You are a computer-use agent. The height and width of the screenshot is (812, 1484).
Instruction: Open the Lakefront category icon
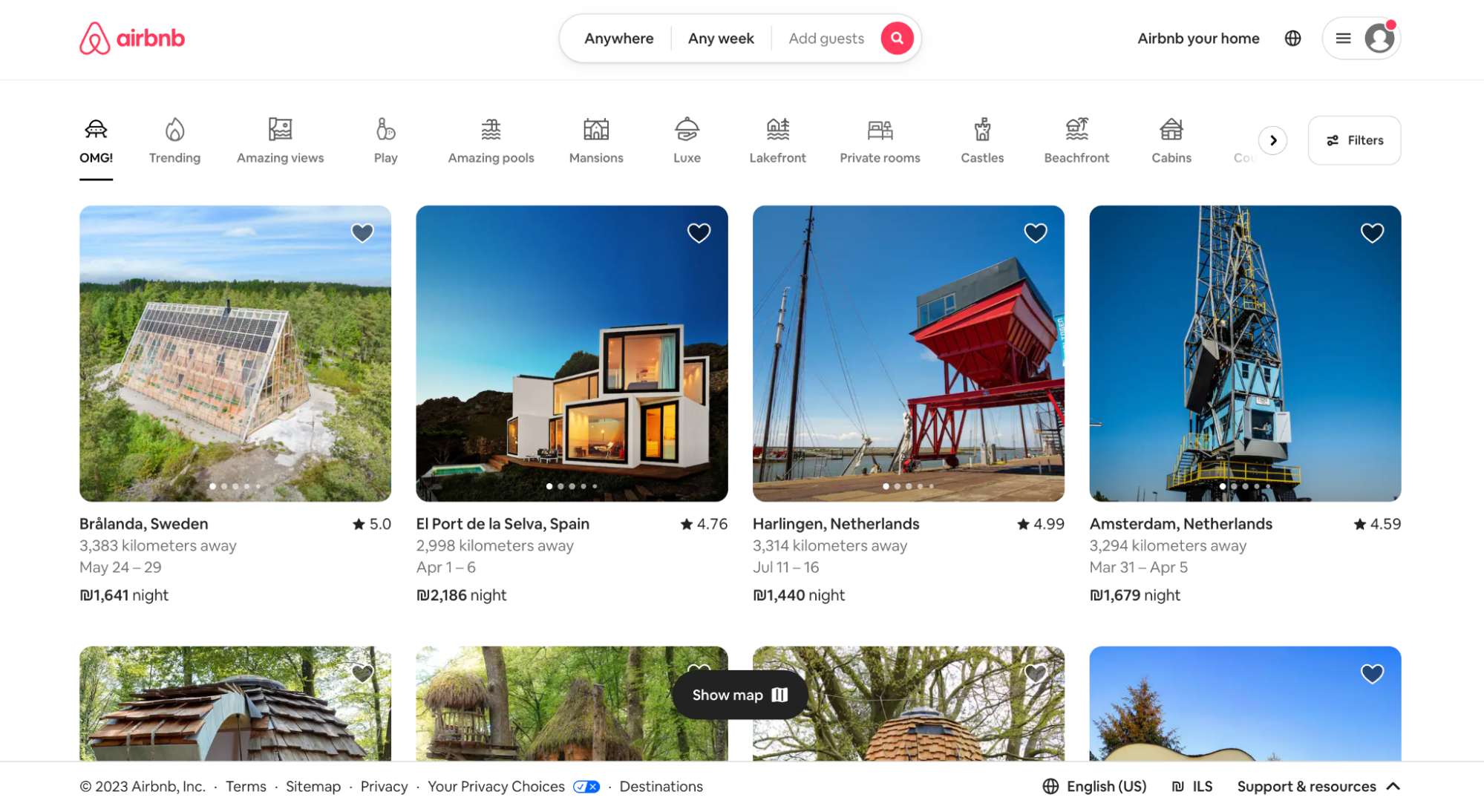(x=777, y=140)
